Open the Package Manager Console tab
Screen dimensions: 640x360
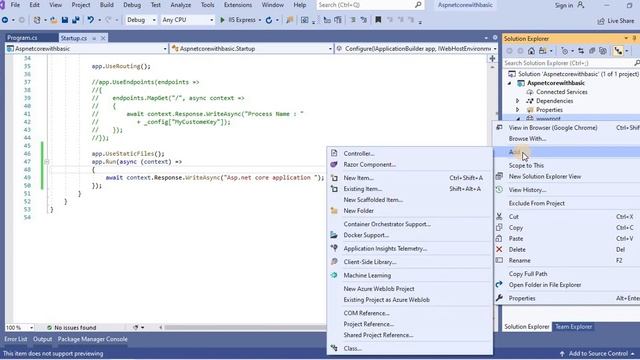(92, 339)
